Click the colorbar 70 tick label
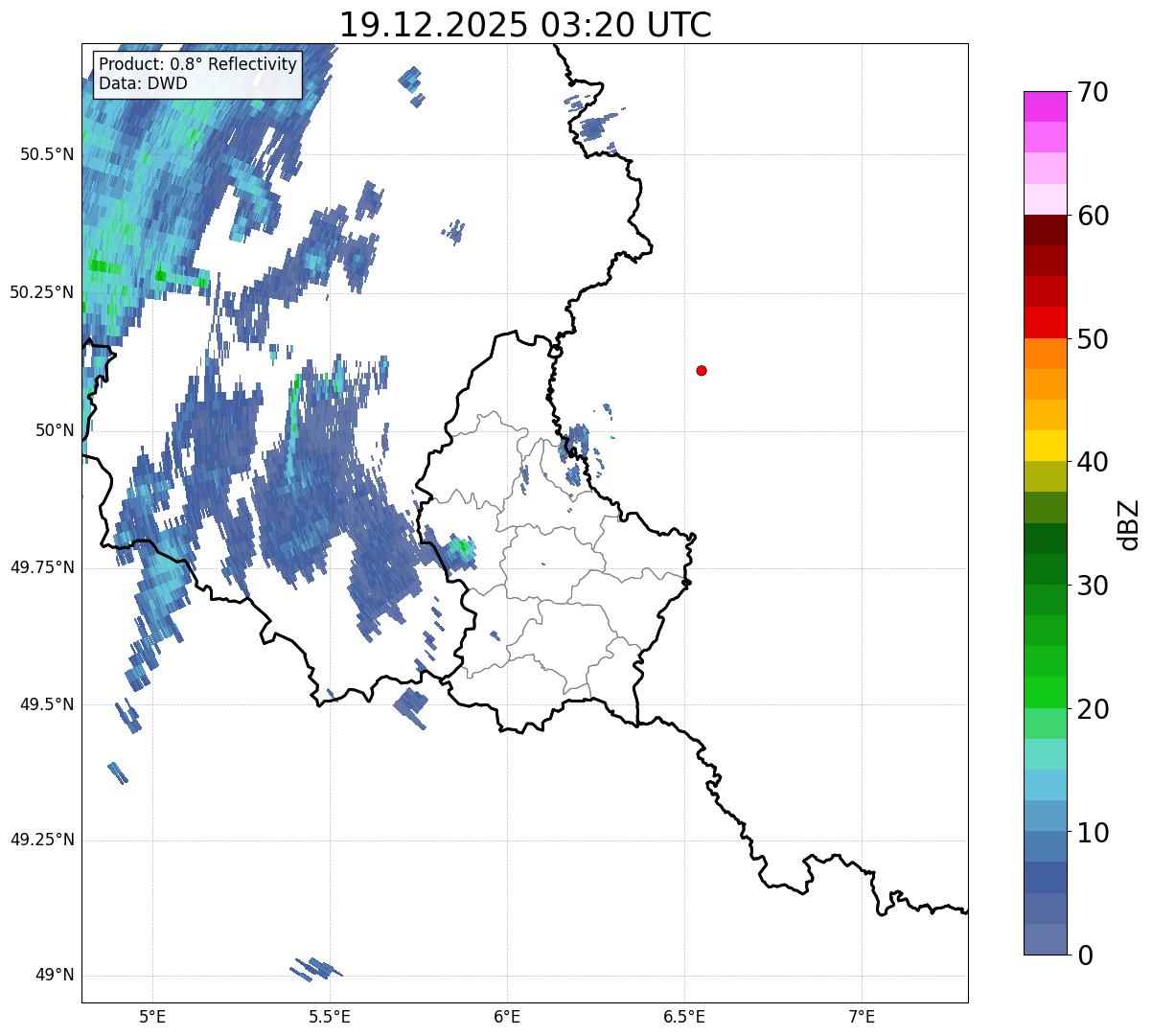Image resolution: width=1152 pixels, height=1036 pixels. point(1093,92)
